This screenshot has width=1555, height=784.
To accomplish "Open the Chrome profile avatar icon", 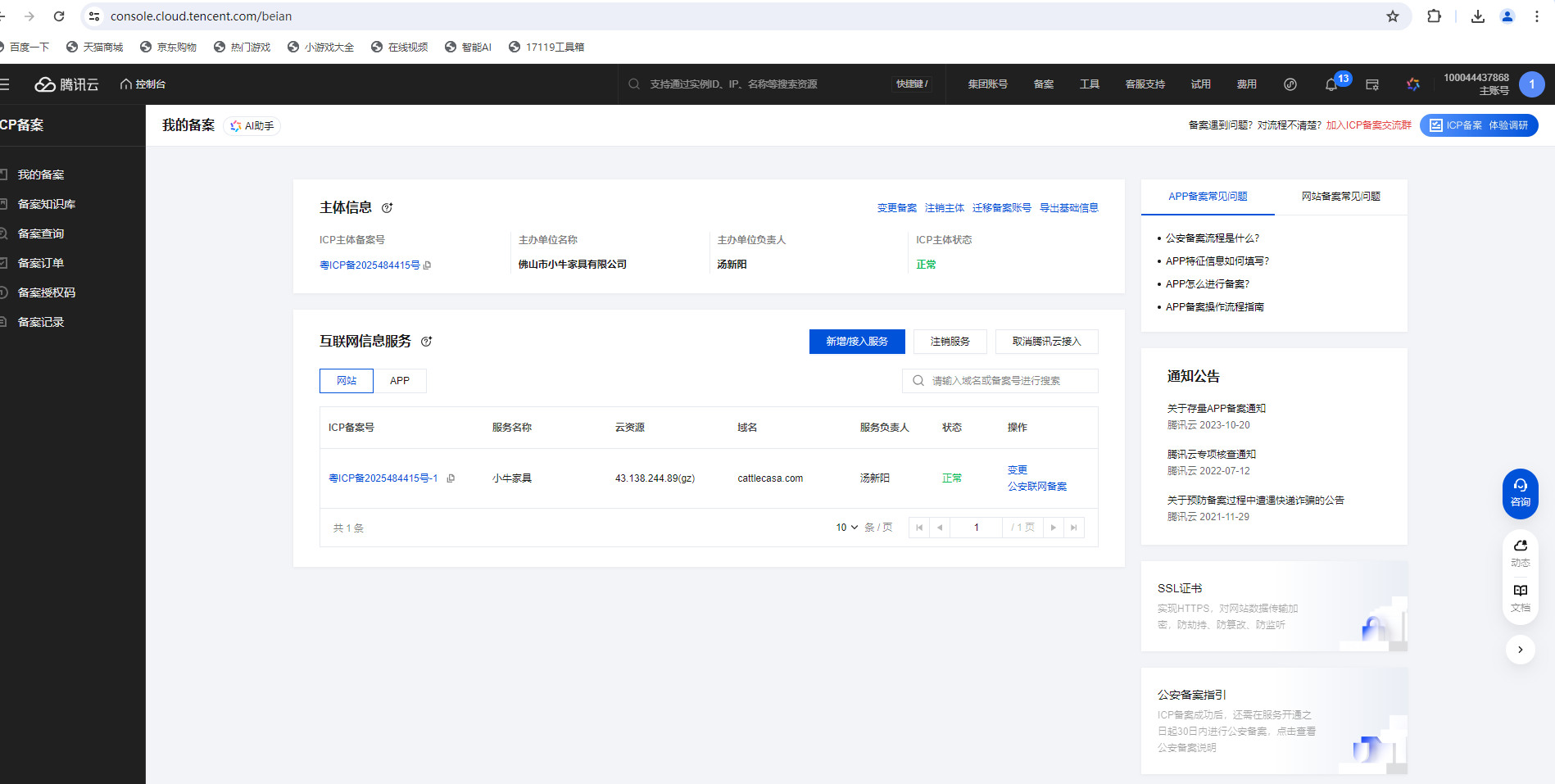I will (x=1507, y=16).
